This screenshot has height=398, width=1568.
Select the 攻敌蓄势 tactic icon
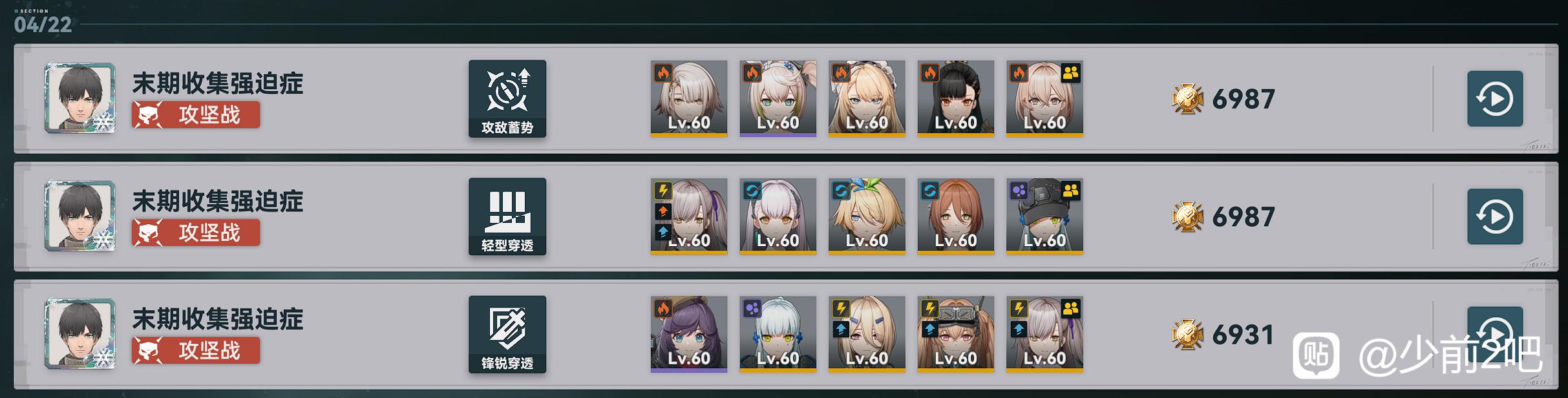(x=507, y=99)
